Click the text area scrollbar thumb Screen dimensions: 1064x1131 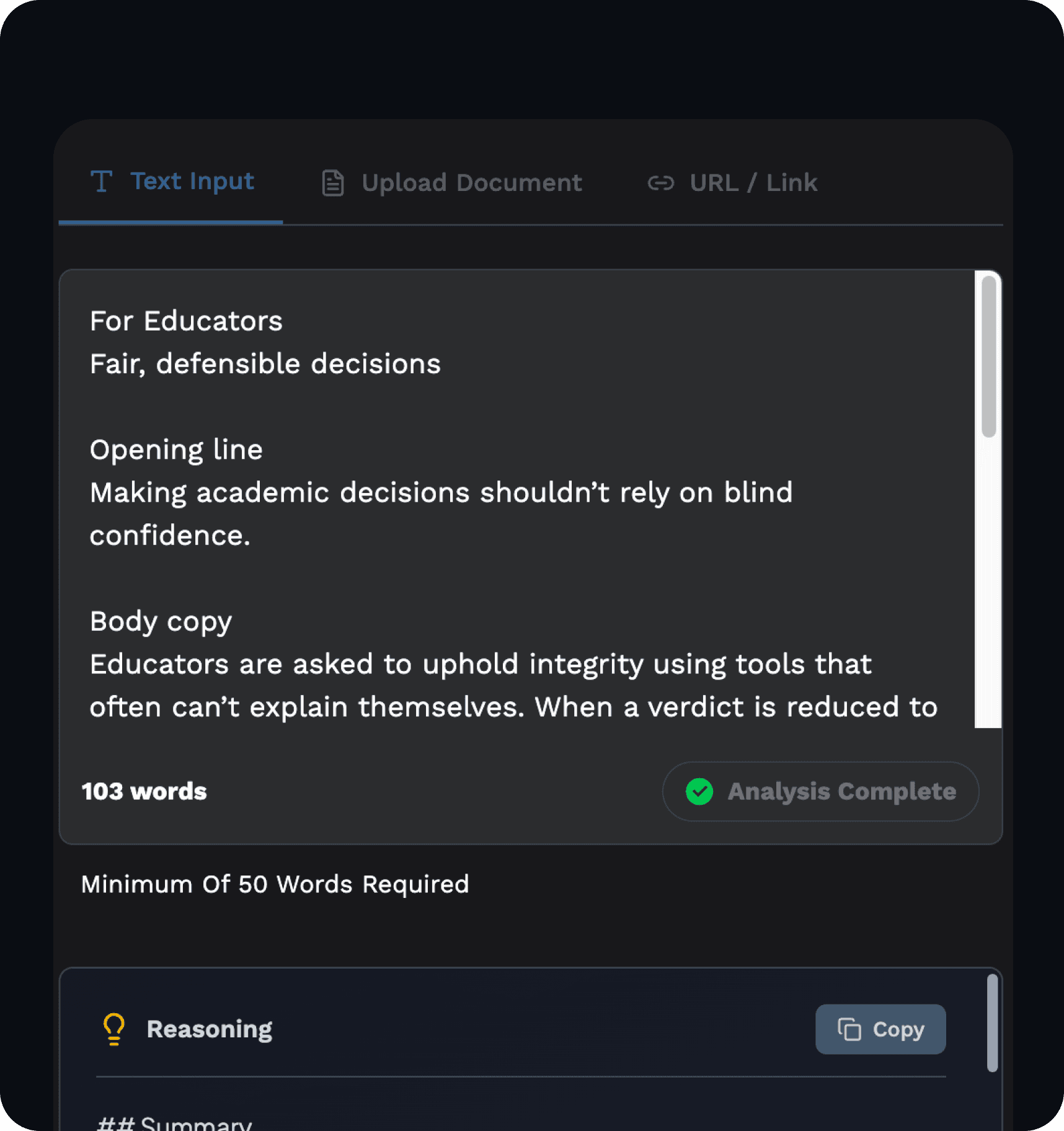(989, 357)
